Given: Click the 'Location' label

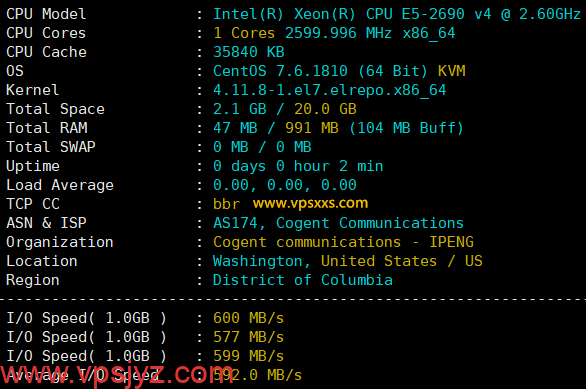Looking at the screenshot, I should (x=41, y=261).
